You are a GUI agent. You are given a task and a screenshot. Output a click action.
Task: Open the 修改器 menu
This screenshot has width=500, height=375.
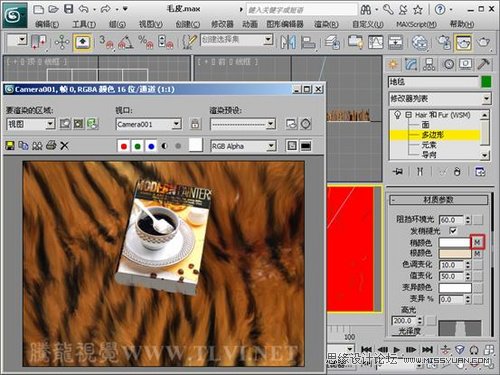222,24
